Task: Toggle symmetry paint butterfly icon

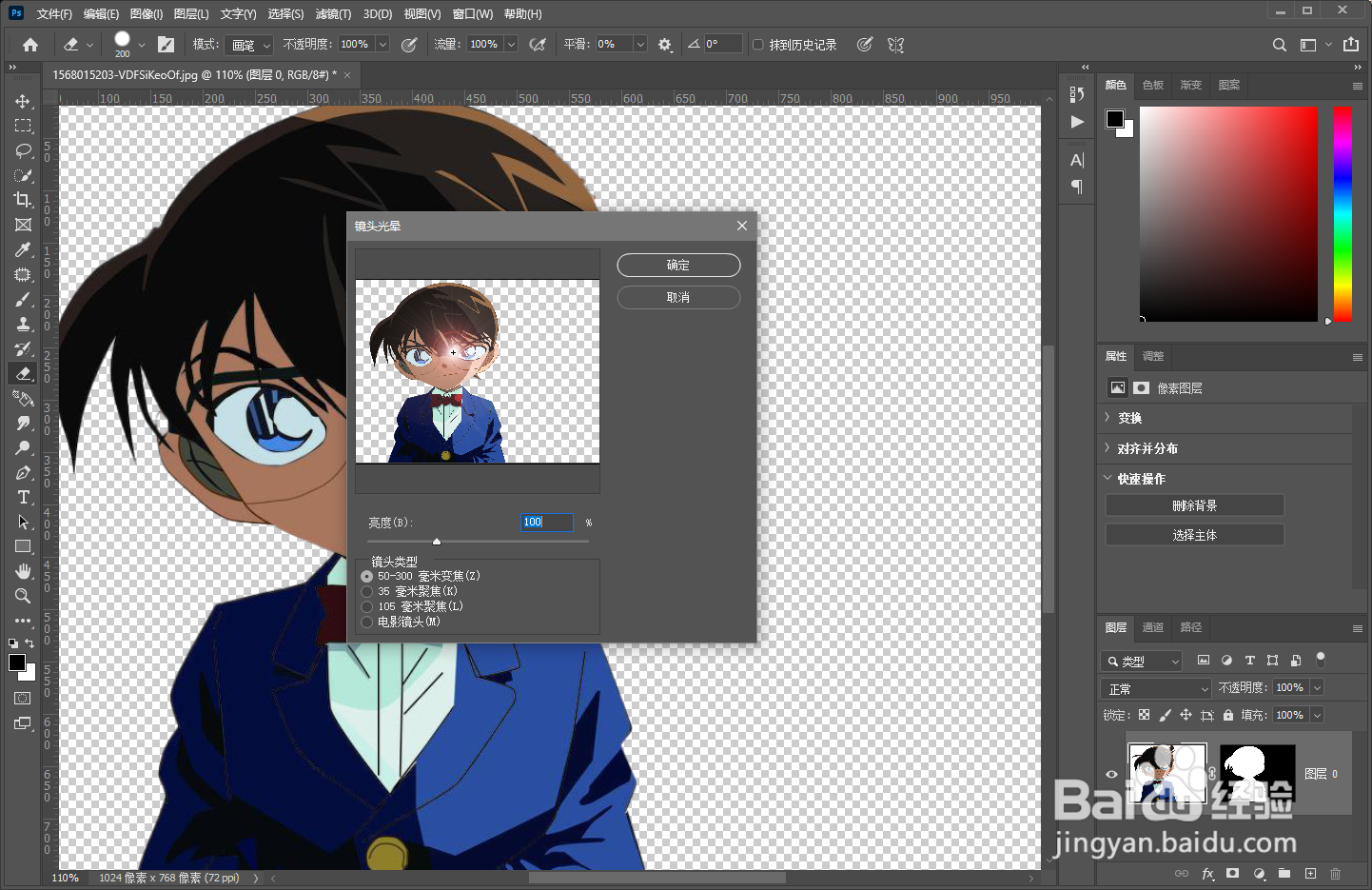Action: 895,45
